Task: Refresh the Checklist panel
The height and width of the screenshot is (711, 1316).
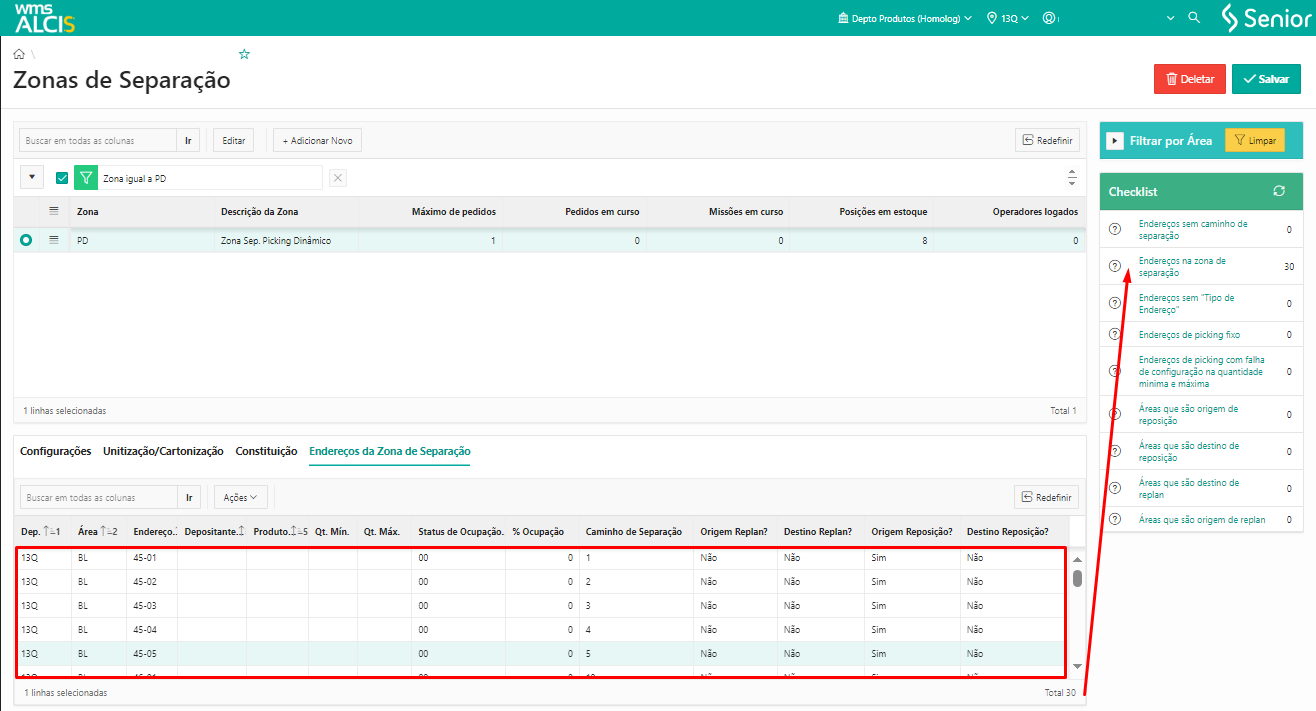Action: coord(1278,191)
